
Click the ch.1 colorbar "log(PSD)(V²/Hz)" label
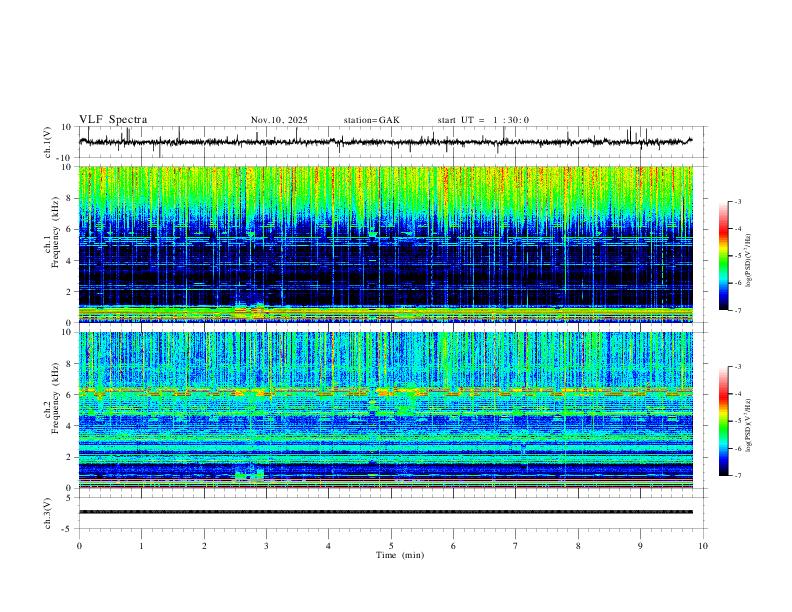coord(749,261)
